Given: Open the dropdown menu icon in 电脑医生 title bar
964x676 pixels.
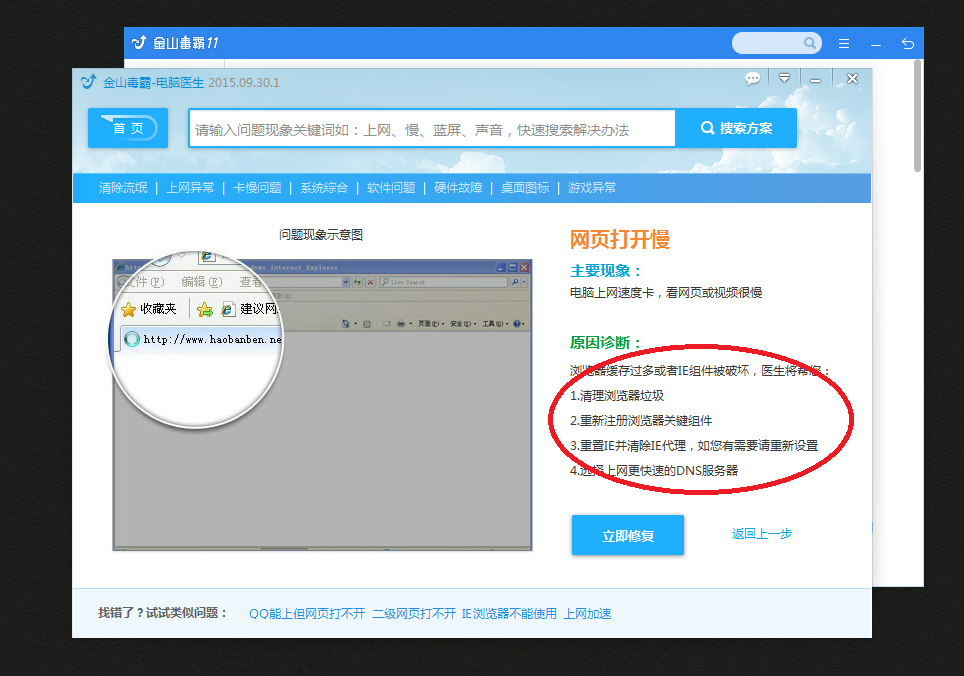Looking at the screenshot, I should [x=784, y=78].
